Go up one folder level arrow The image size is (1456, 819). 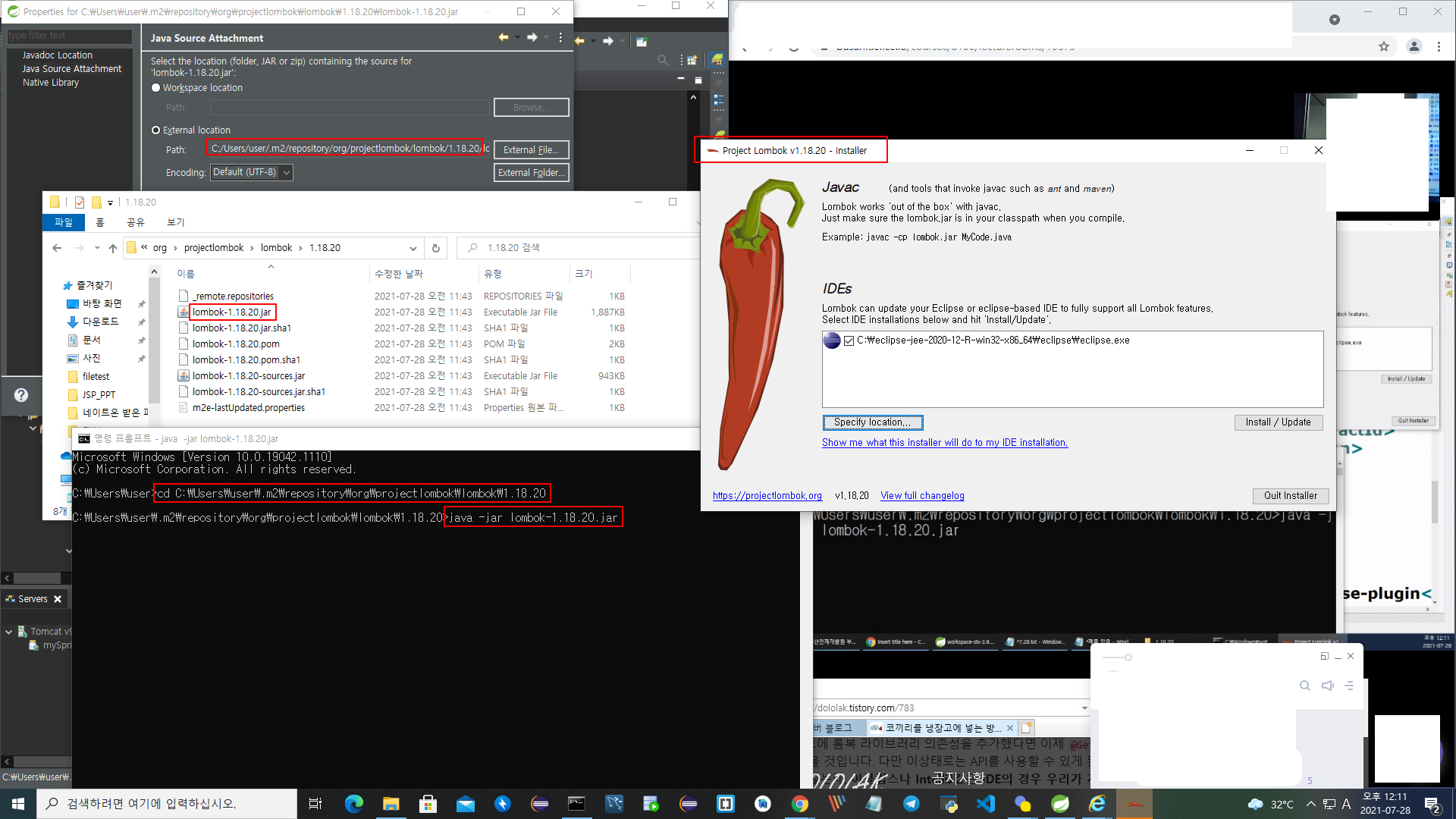[113, 248]
